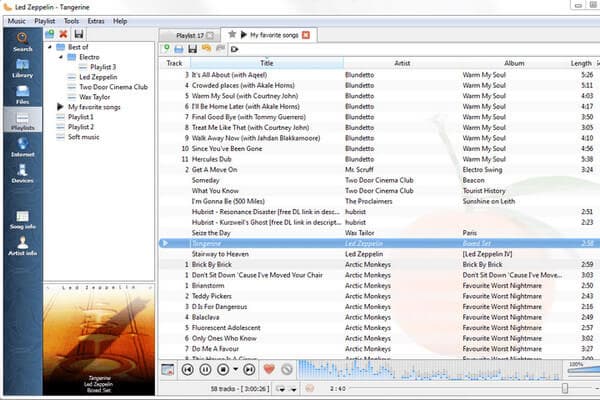Open the Search sidebar panel
The image size is (600, 400).
click(23, 42)
